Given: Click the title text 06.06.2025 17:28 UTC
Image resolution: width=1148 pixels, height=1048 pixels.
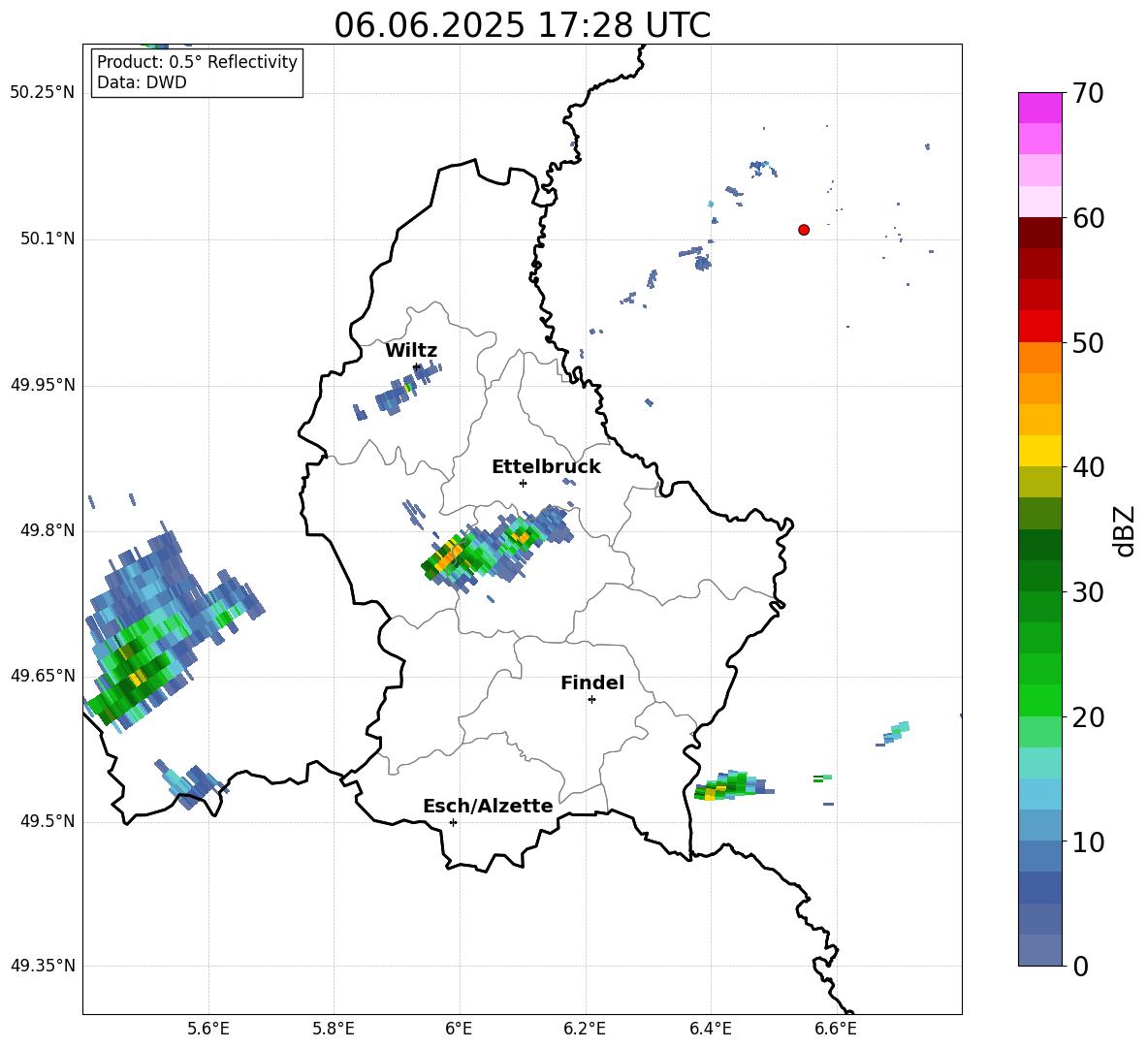Looking at the screenshot, I should (522, 25).
